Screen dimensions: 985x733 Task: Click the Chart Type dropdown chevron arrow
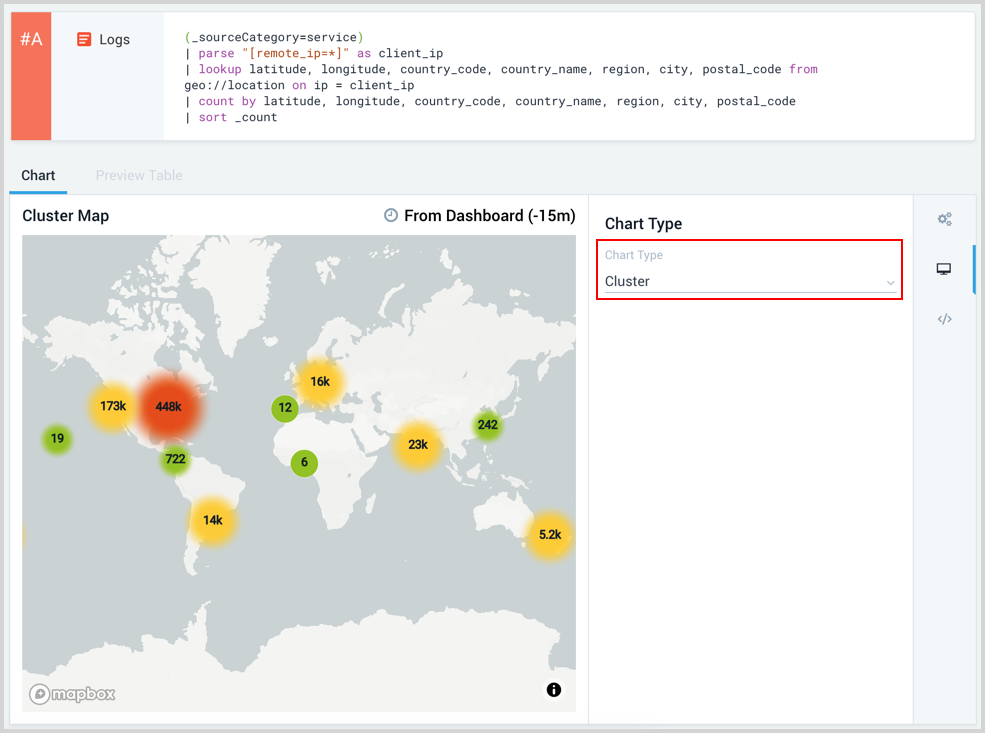tap(890, 283)
